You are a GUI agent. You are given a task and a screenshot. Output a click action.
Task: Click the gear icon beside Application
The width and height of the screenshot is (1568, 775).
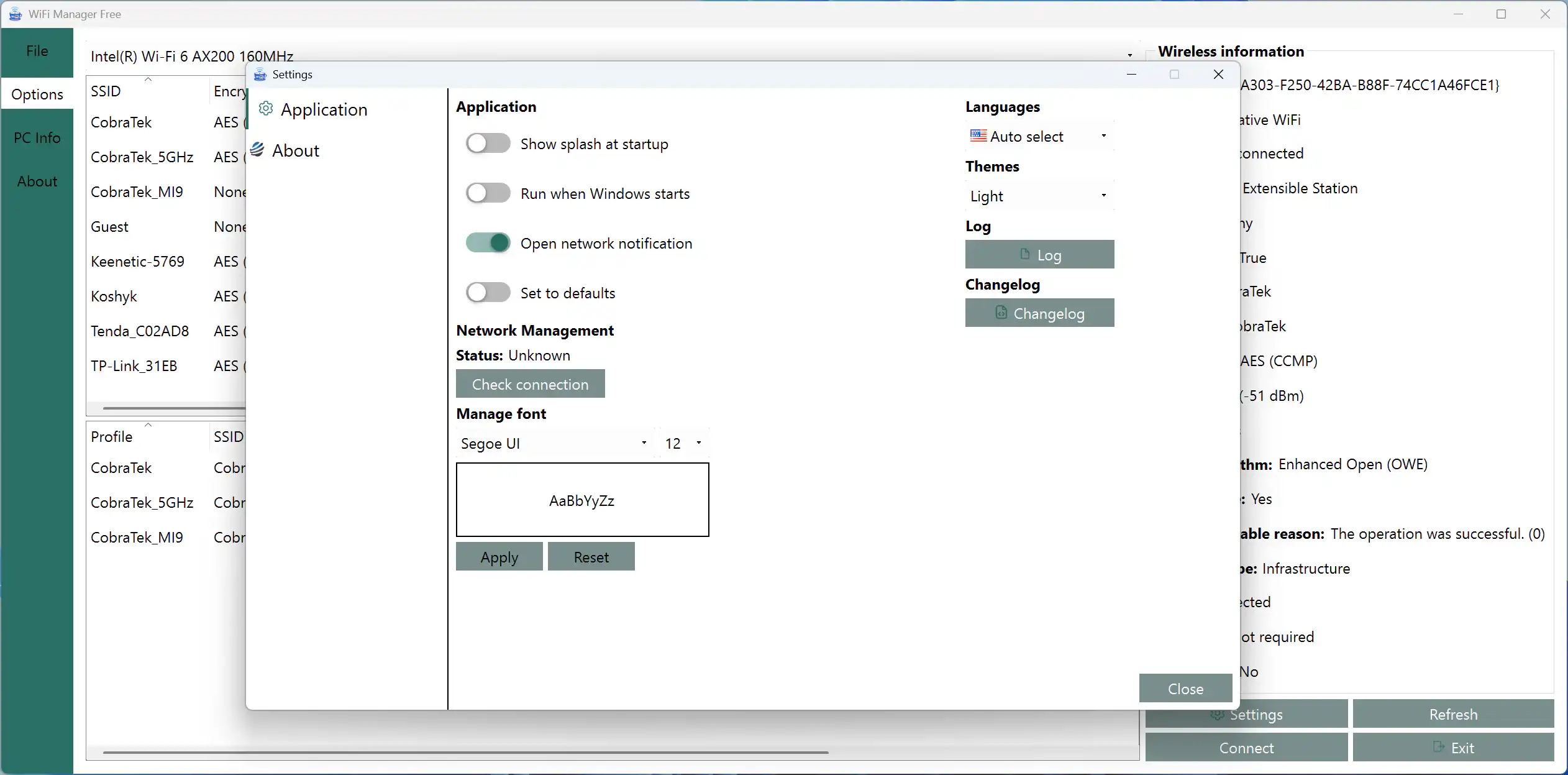coord(266,109)
